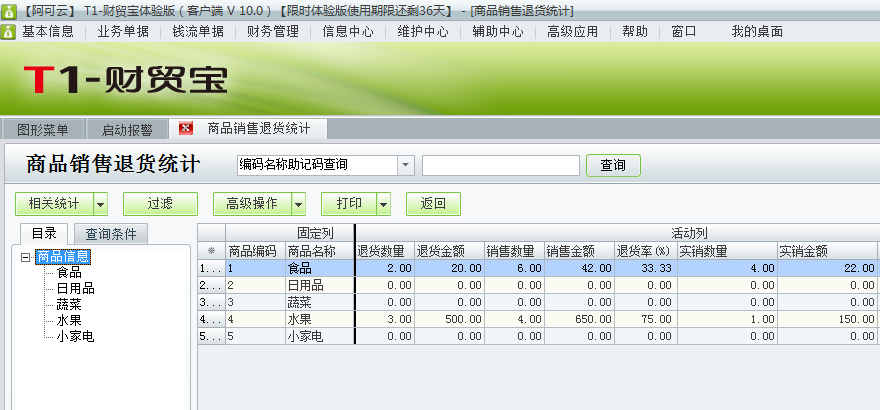Click 实销金额 value 150.00 cell
The width and height of the screenshot is (880, 410).
(827, 319)
